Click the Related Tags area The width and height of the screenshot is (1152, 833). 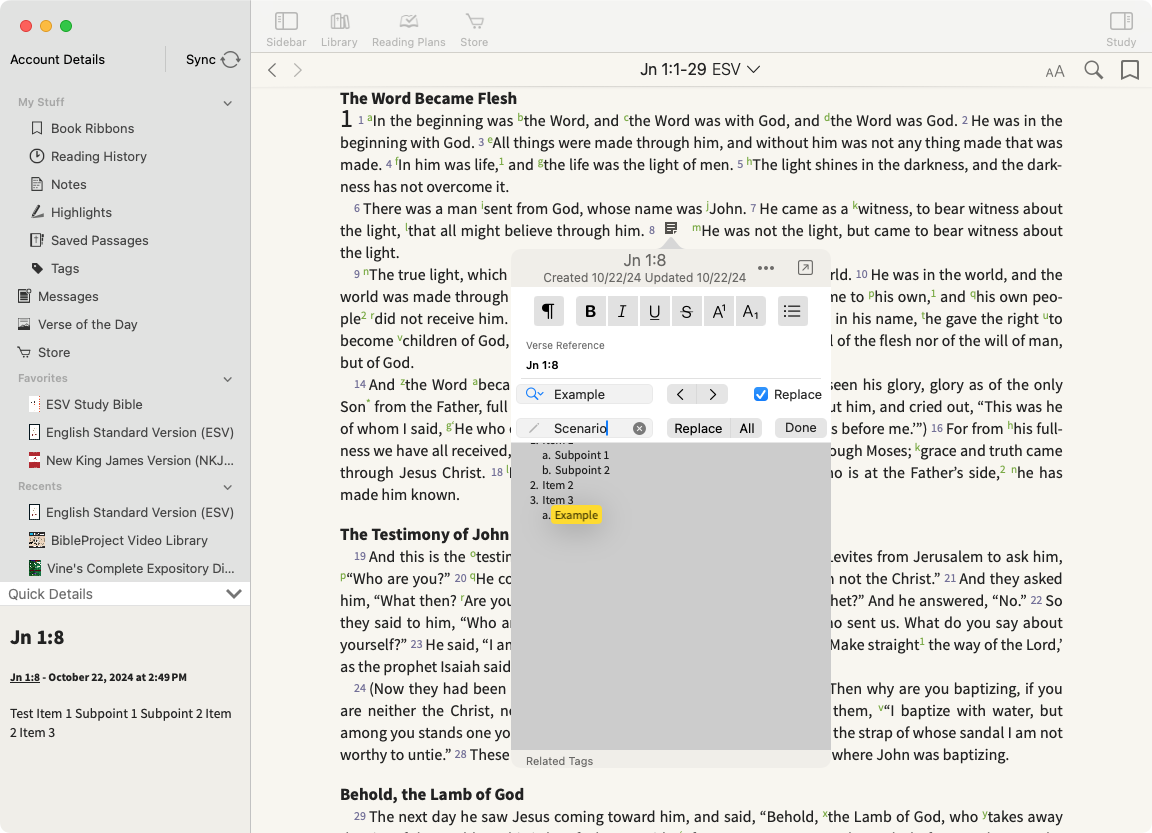coord(559,761)
